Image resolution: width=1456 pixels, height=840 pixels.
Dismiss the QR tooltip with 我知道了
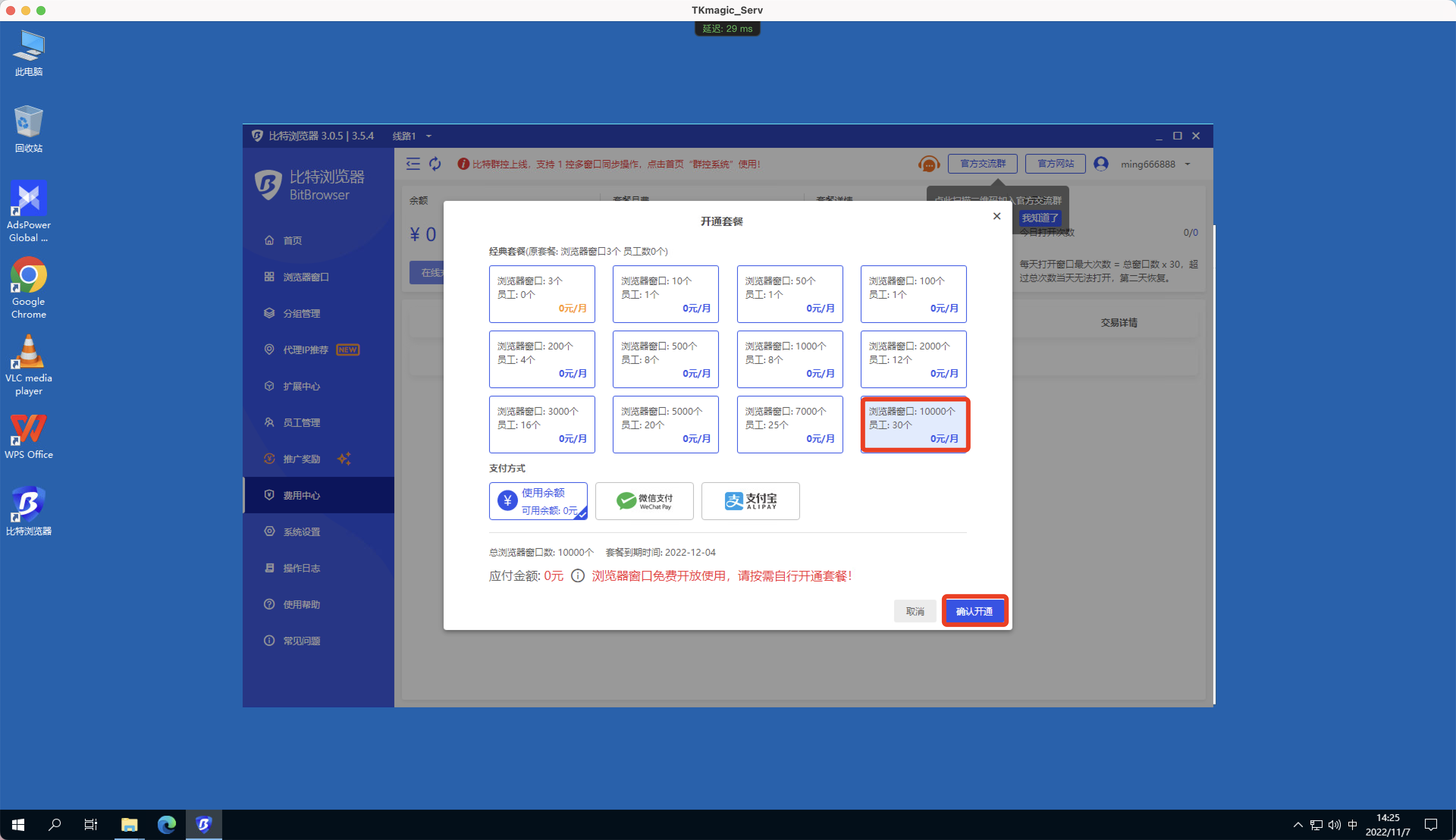pos(1040,218)
